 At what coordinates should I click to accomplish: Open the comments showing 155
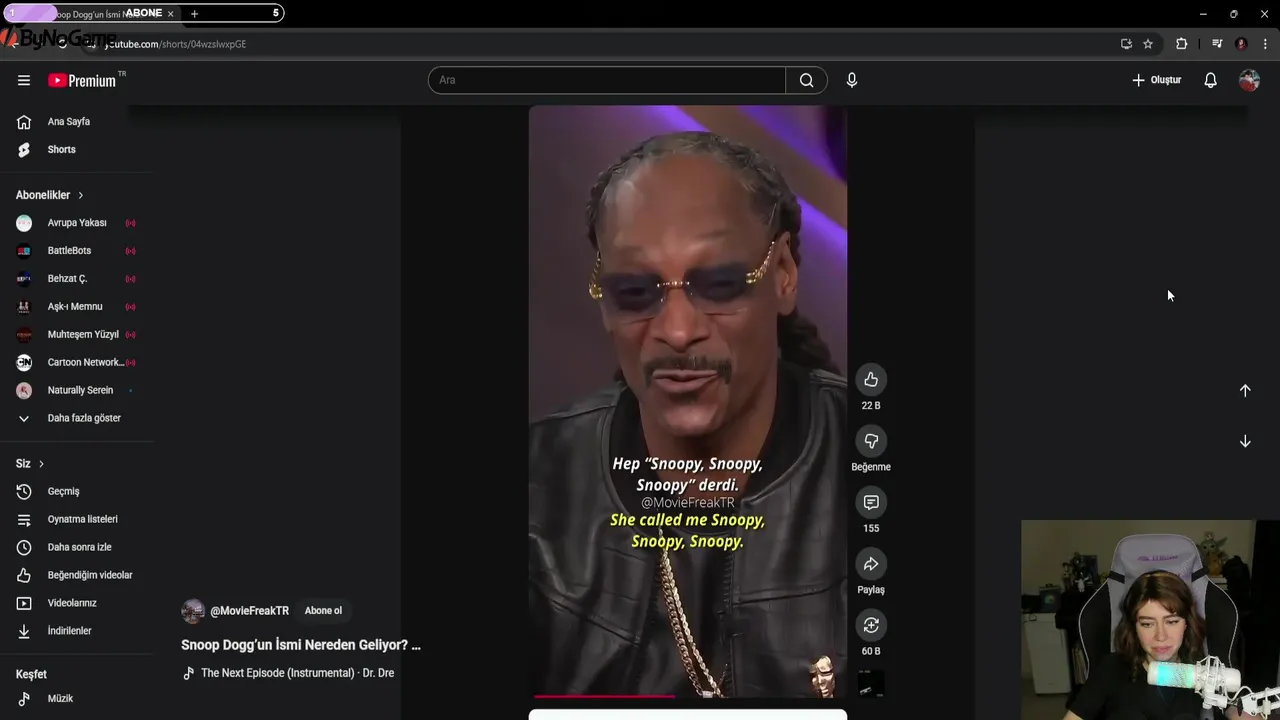[871, 502]
